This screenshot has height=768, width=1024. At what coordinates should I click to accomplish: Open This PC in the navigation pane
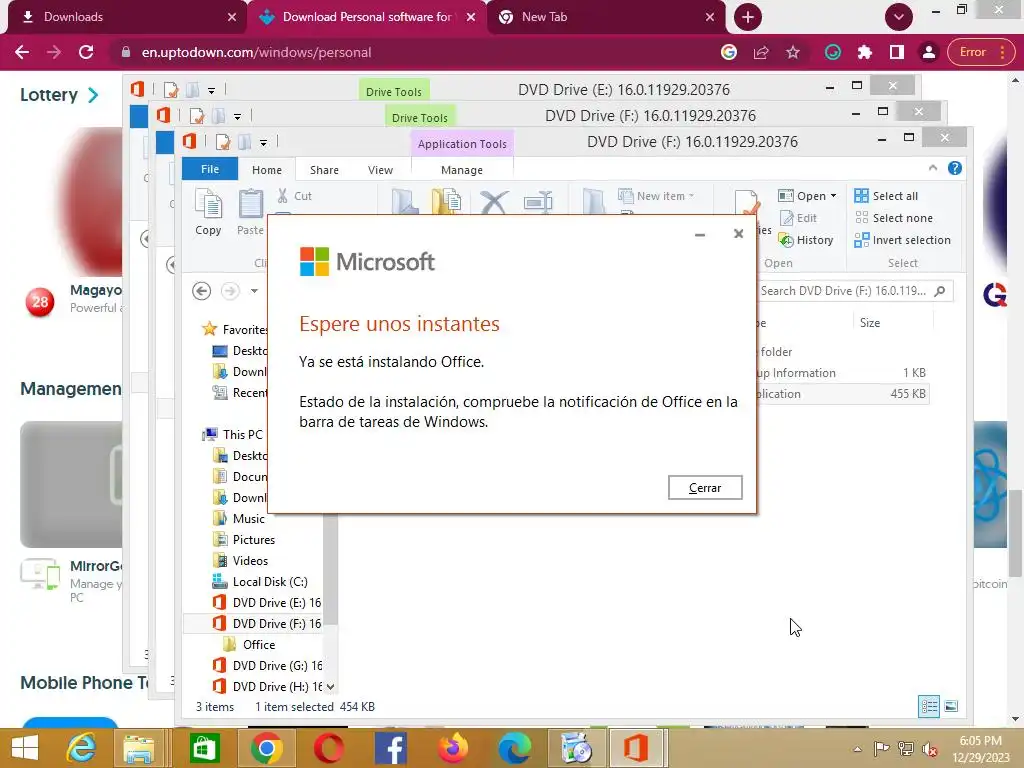(x=233, y=434)
